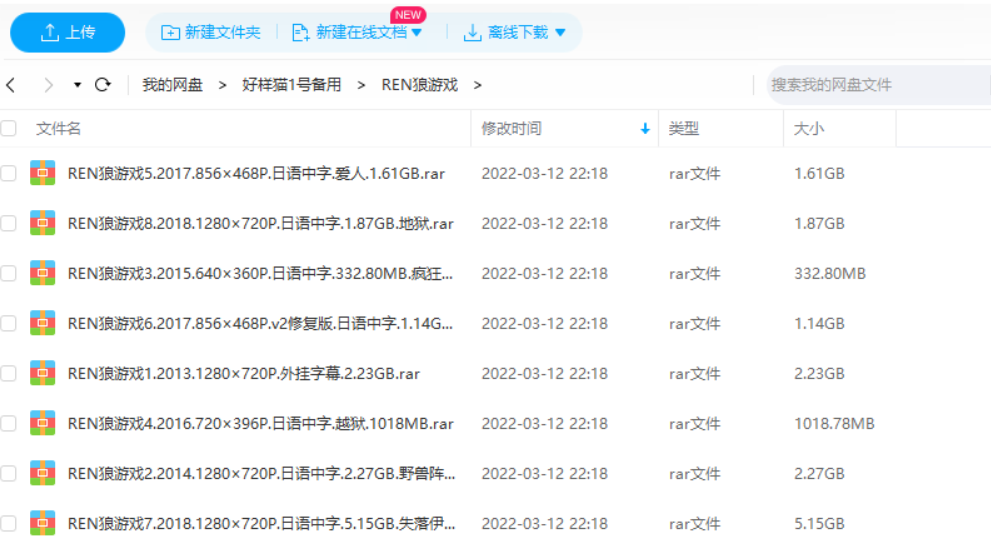Click the back navigation arrow
This screenshot has height=548, width=991.
coord(11,85)
